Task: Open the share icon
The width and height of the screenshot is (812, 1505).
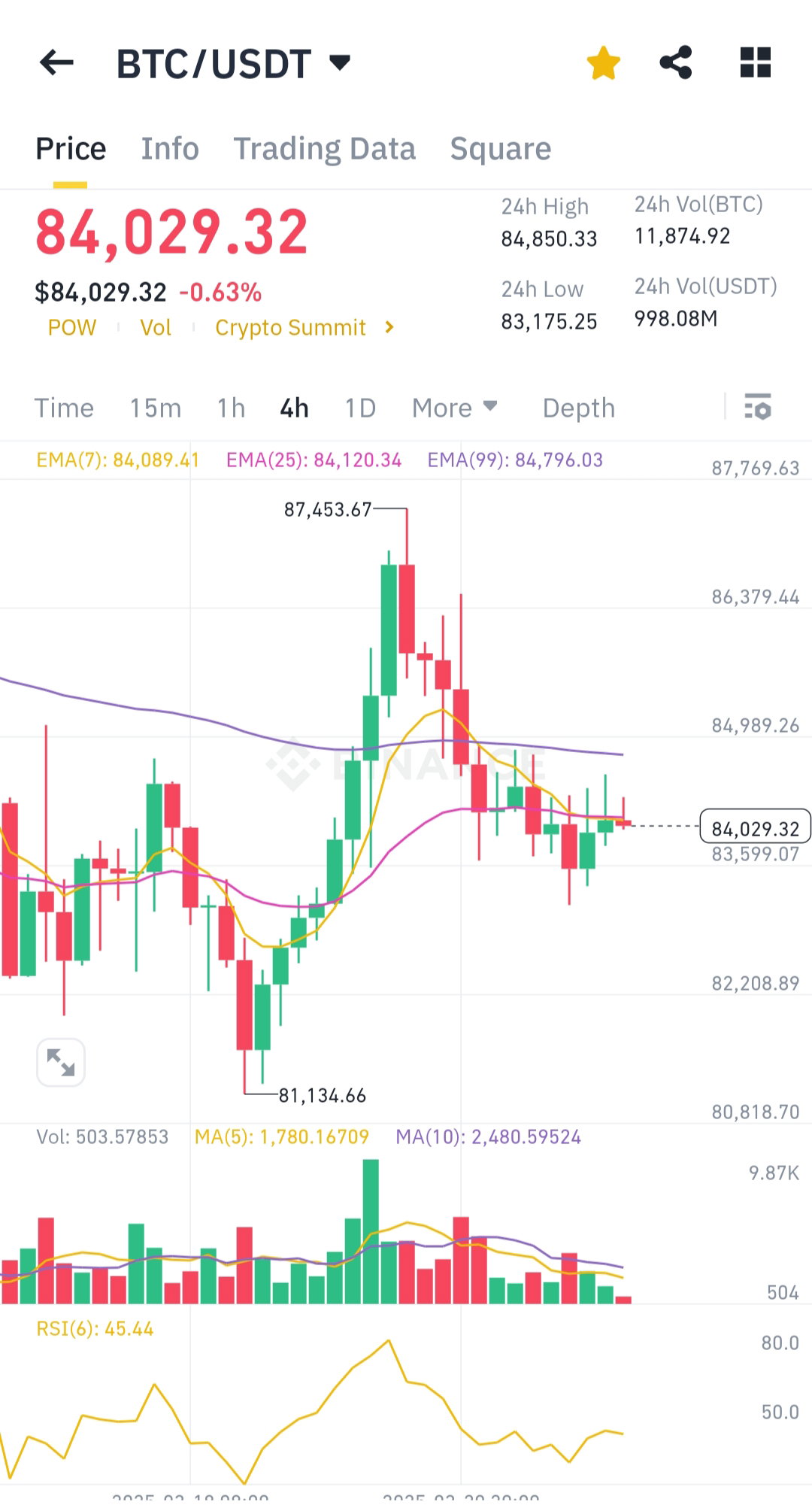Action: (676, 62)
